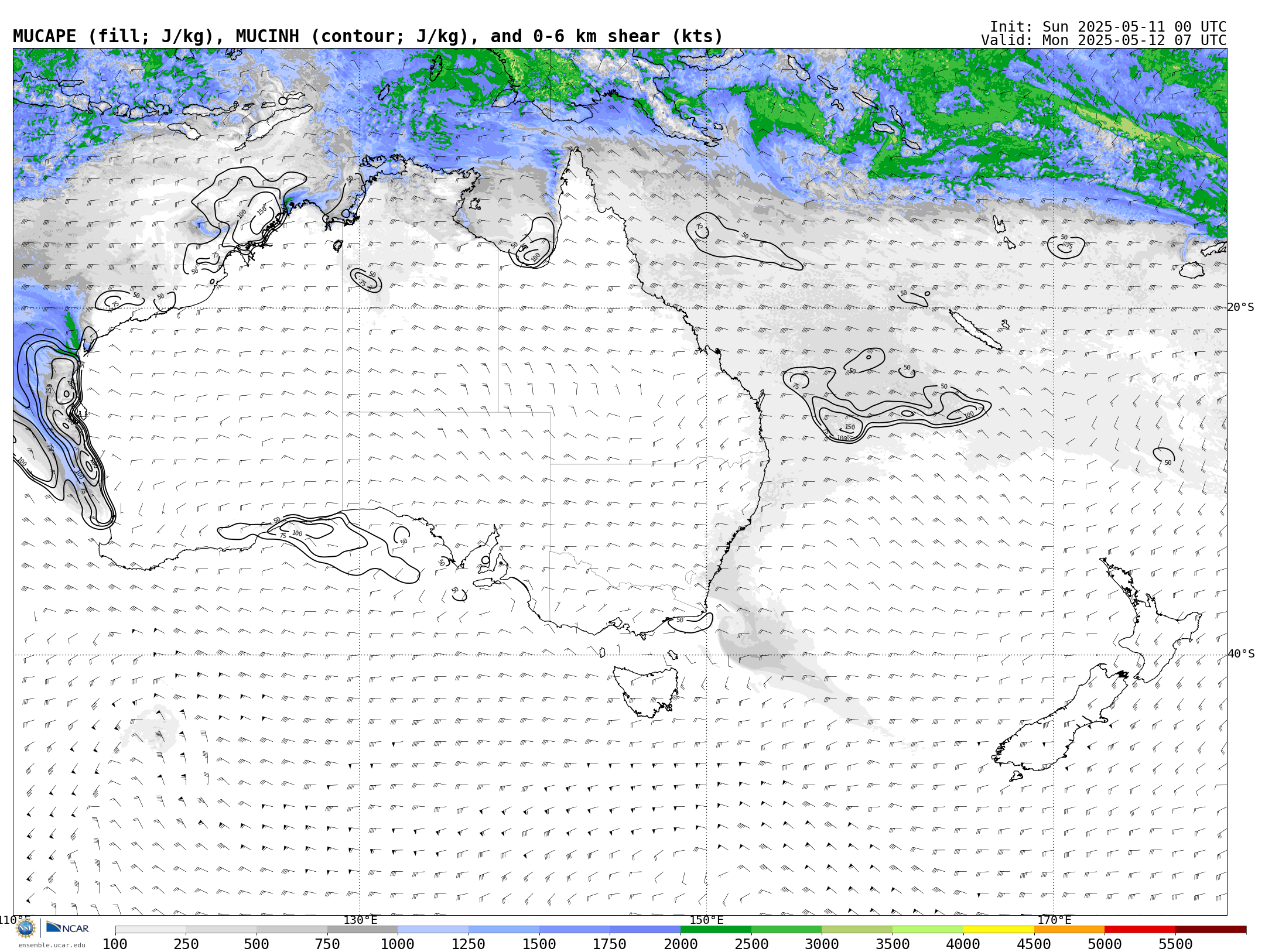
Task: Pick the orange 4500–5000 colorbar swatch
Action: 1069,930
